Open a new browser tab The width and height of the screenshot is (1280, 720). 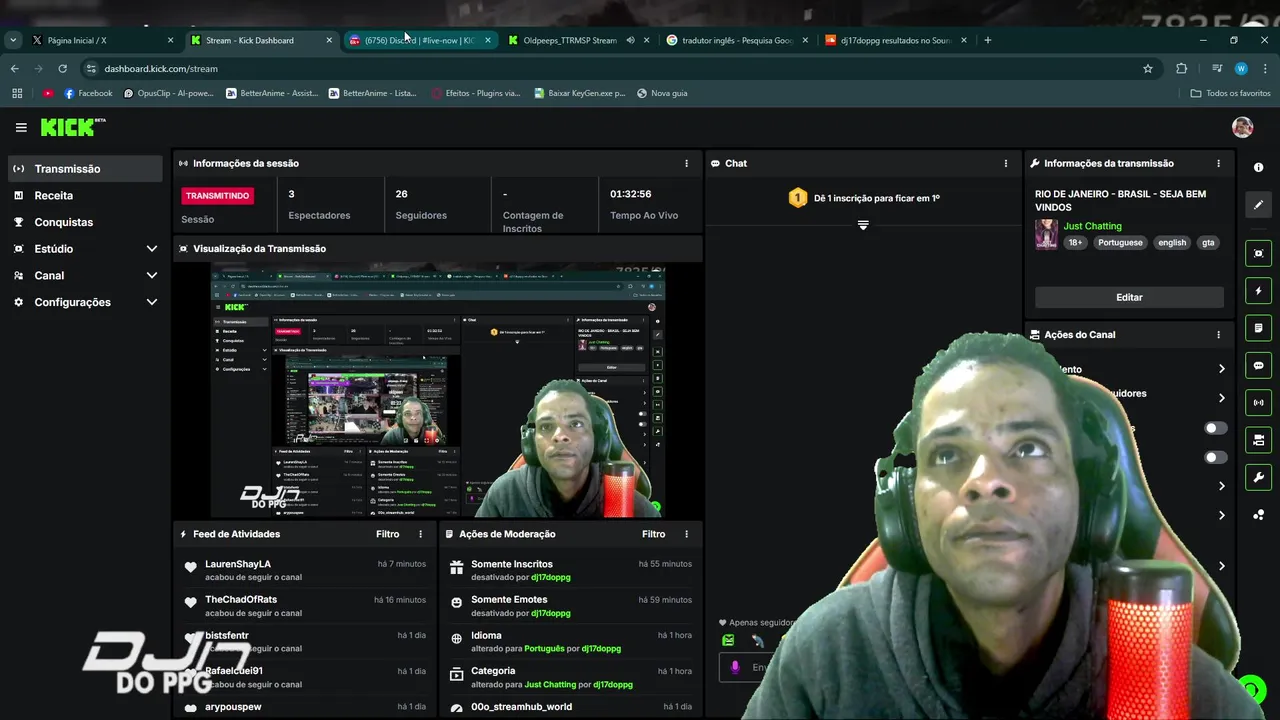[988, 40]
